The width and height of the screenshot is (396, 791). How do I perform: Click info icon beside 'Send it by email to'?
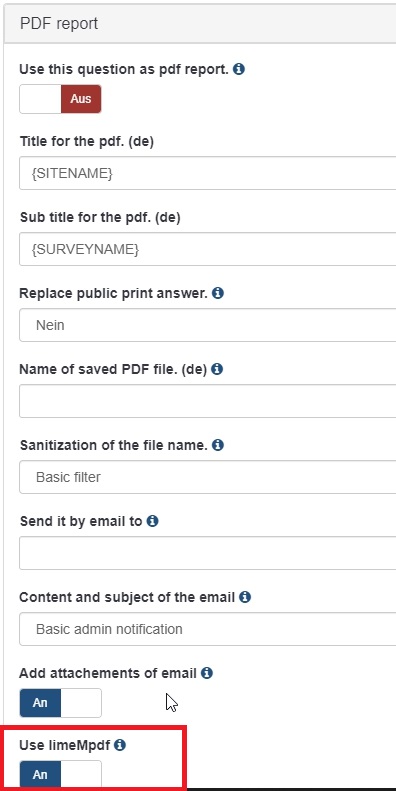pos(152,521)
